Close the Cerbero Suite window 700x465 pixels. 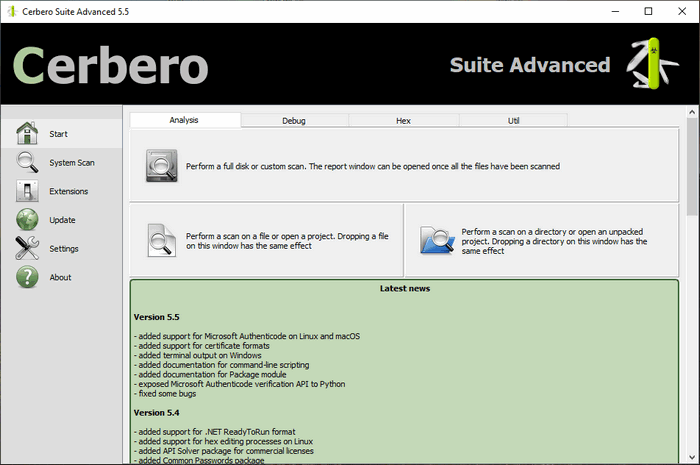(682, 12)
